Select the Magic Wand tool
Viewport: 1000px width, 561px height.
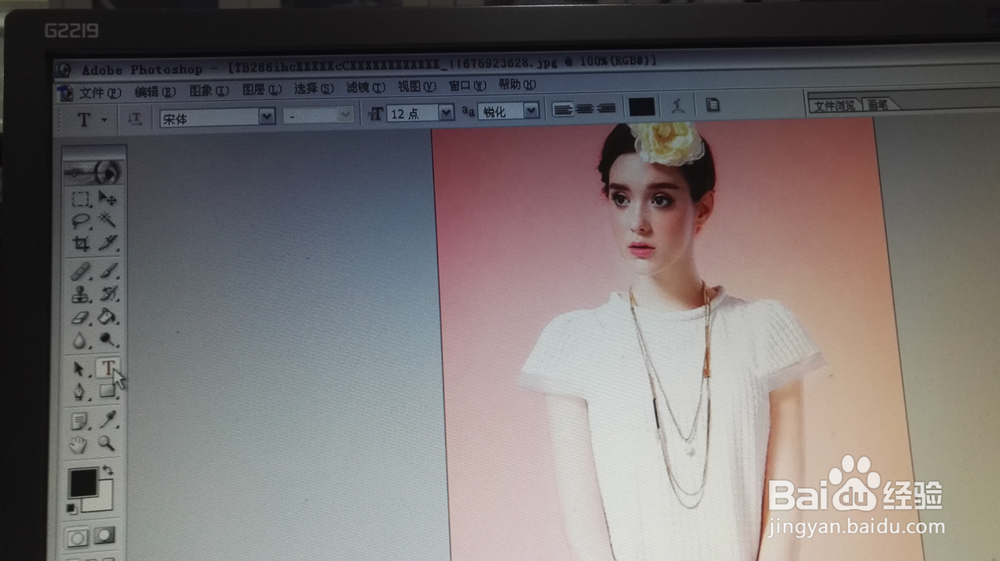[107, 220]
